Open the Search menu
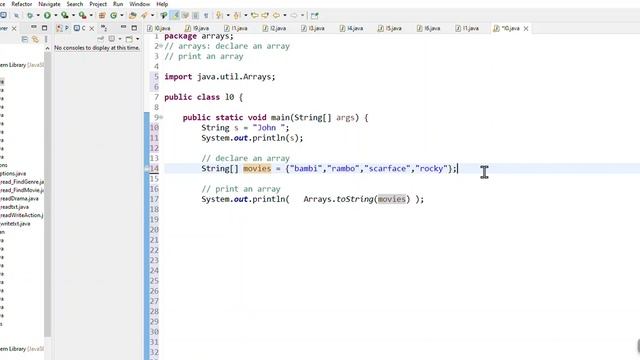The width and height of the screenshot is (640, 360). coord(75,4)
